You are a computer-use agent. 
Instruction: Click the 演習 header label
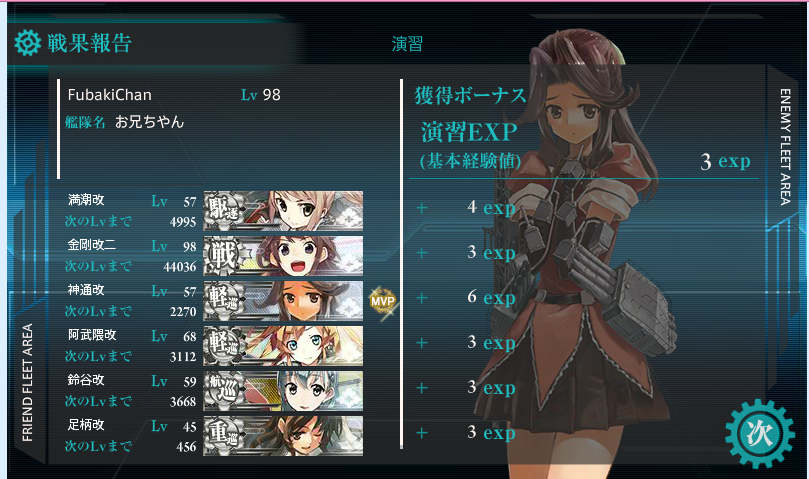tap(407, 44)
